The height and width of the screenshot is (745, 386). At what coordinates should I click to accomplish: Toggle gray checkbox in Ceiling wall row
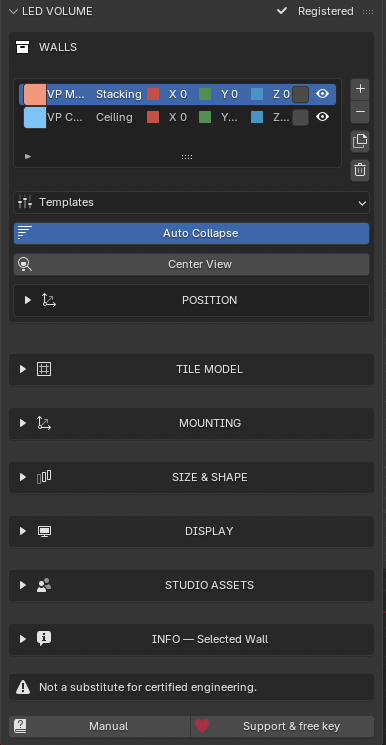tap(300, 117)
